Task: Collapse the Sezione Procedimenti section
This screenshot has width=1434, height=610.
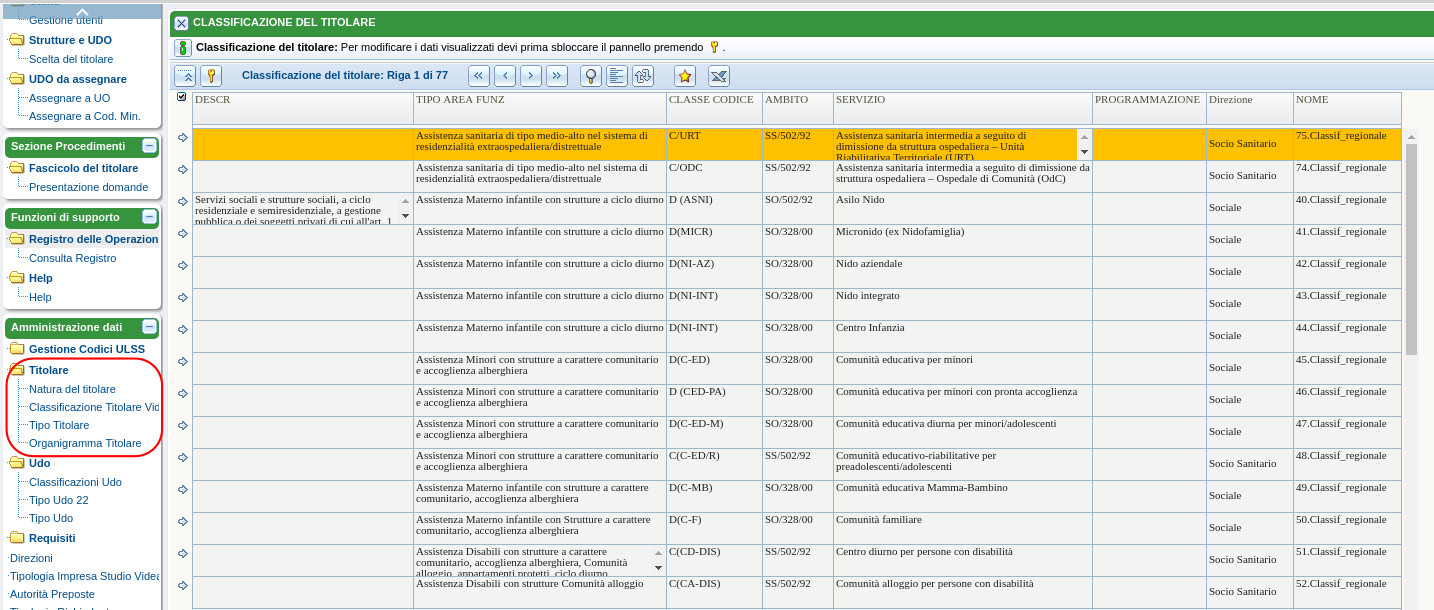Action: click(x=149, y=146)
